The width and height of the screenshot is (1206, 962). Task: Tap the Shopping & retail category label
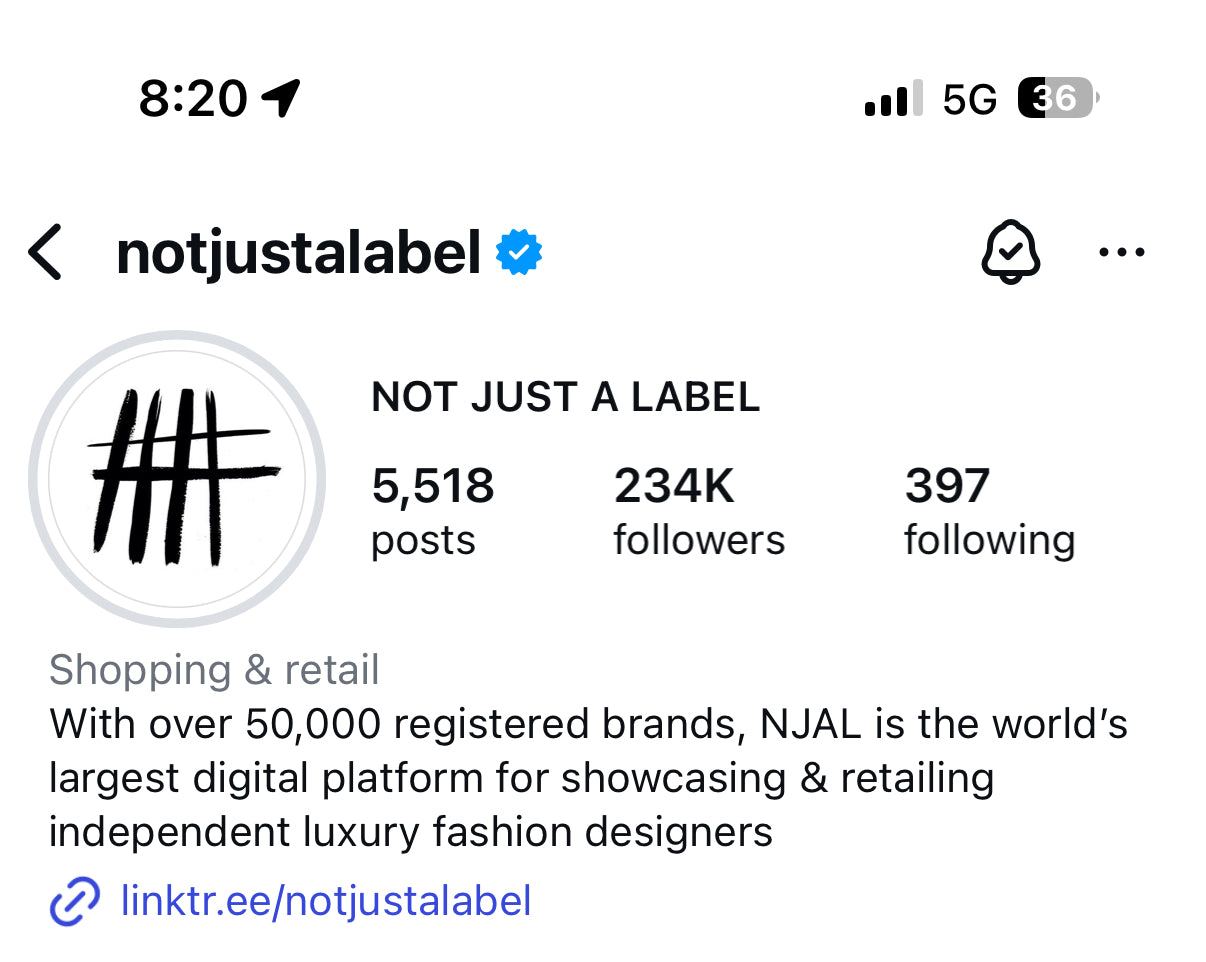[214, 670]
